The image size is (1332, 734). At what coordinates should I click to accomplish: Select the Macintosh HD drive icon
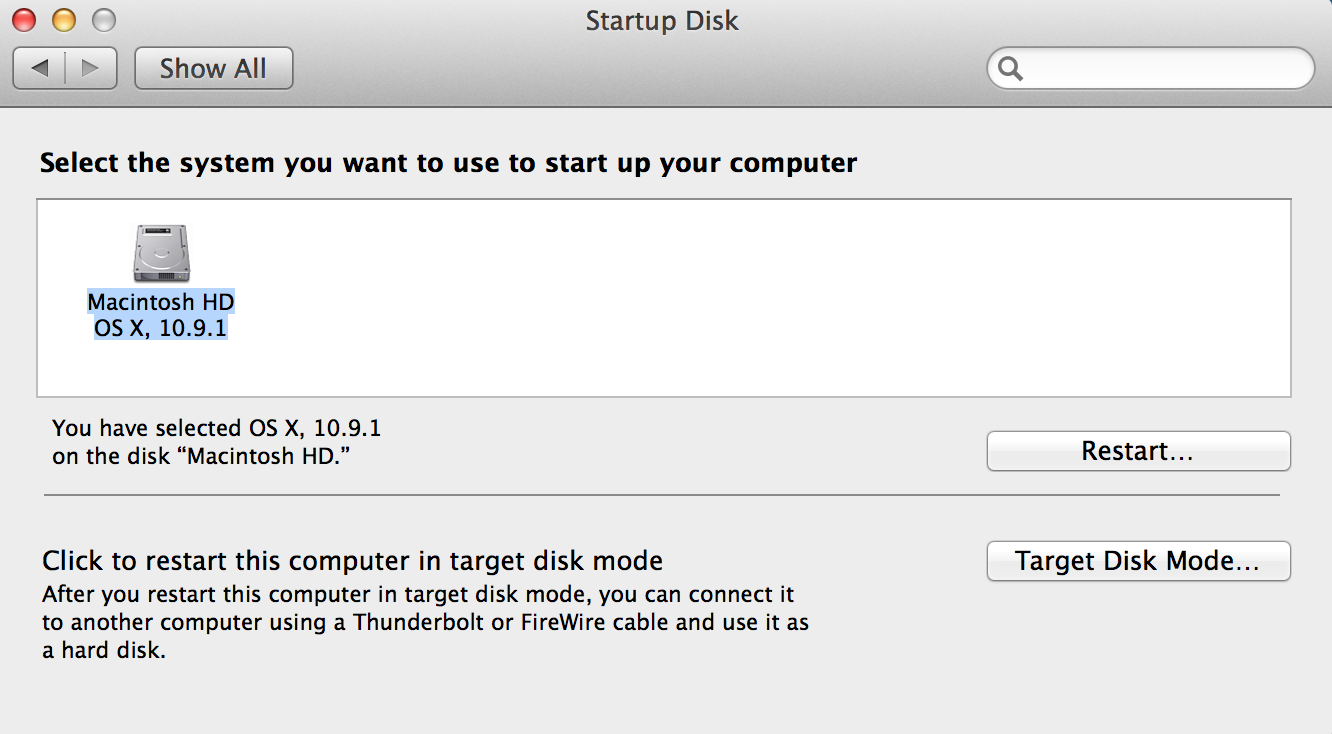pyautogui.click(x=161, y=253)
